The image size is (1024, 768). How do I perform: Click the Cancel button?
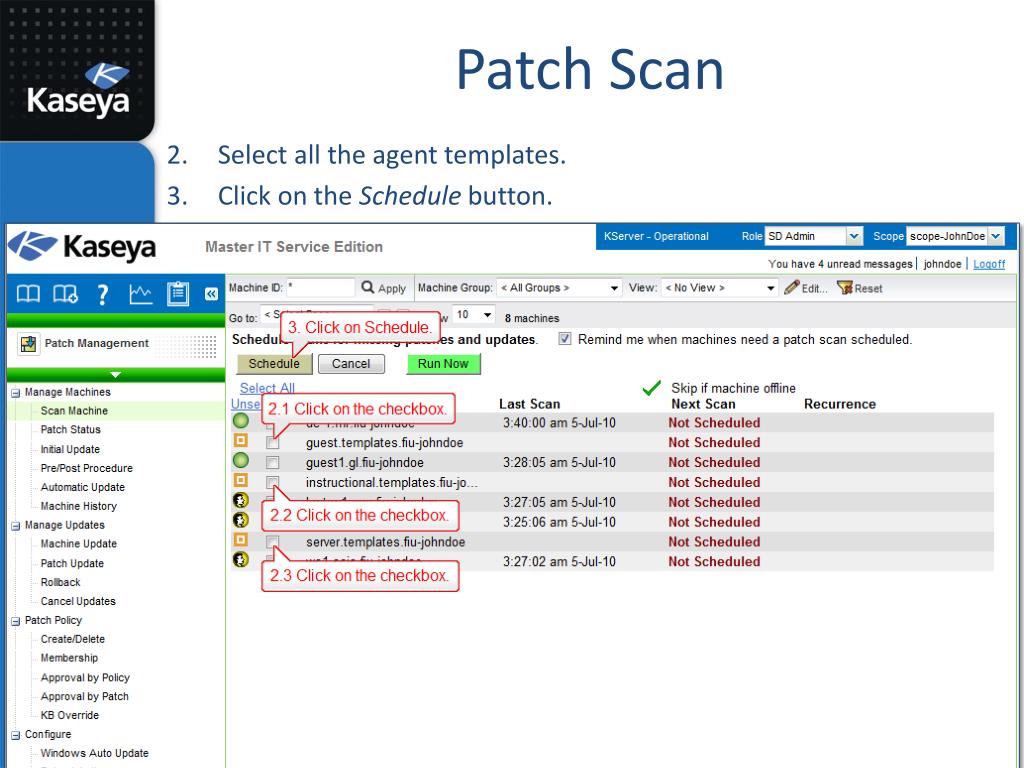tap(351, 364)
